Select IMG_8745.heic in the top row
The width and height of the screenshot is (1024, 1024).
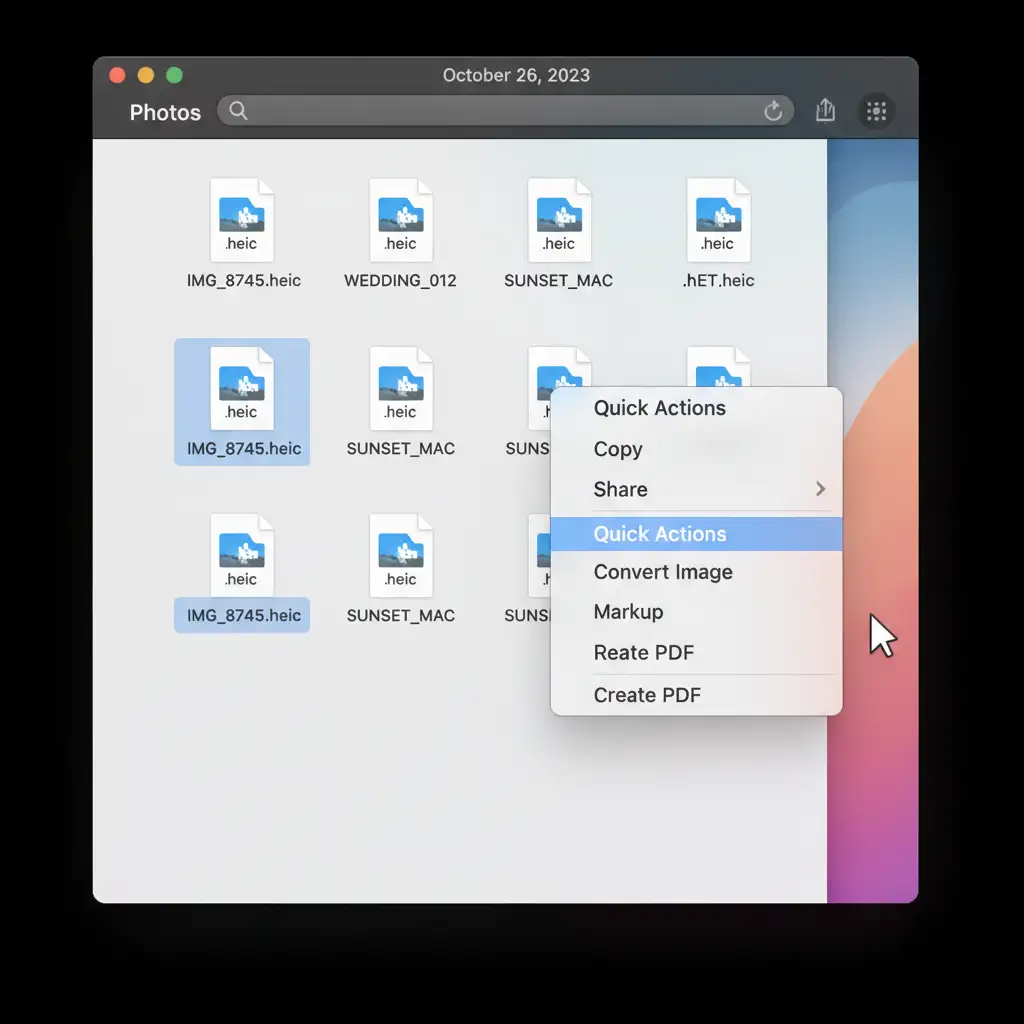tap(242, 221)
